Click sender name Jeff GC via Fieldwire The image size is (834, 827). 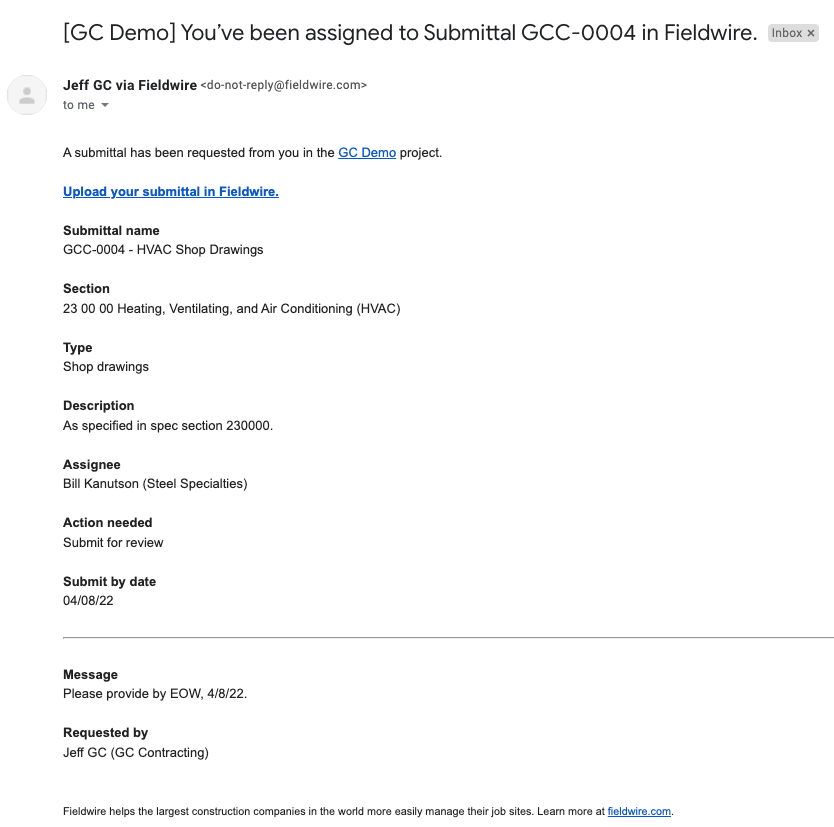(x=130, y=85)
